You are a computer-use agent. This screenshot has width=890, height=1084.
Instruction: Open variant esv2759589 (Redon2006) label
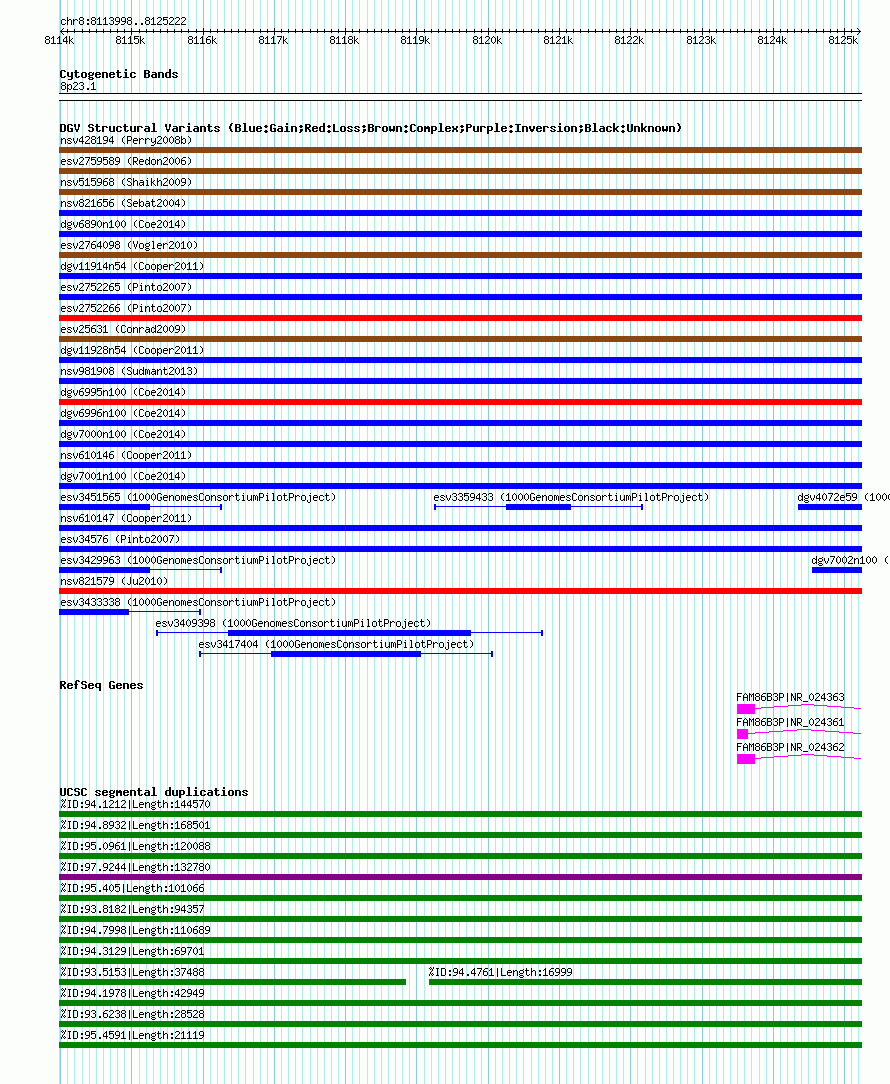[x=126, y=161]
